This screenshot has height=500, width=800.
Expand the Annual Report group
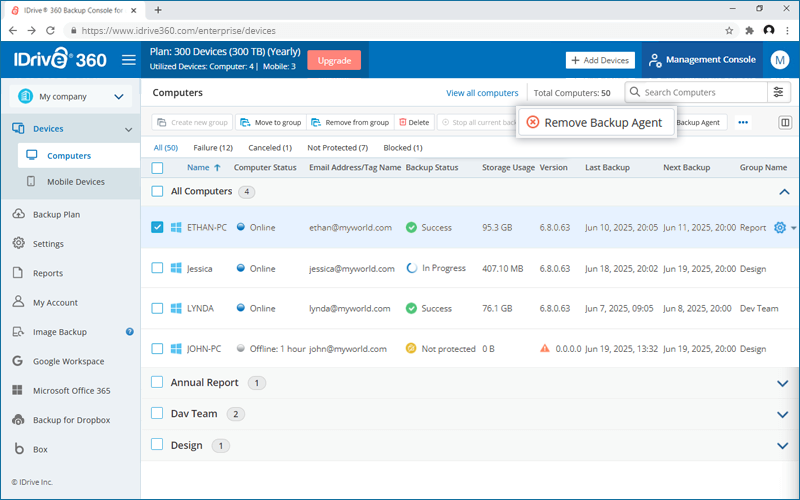(783, 383)
